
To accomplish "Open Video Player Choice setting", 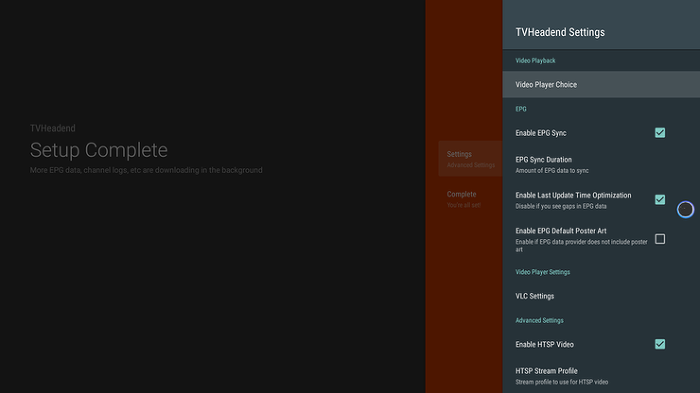I will click(601, 84).
